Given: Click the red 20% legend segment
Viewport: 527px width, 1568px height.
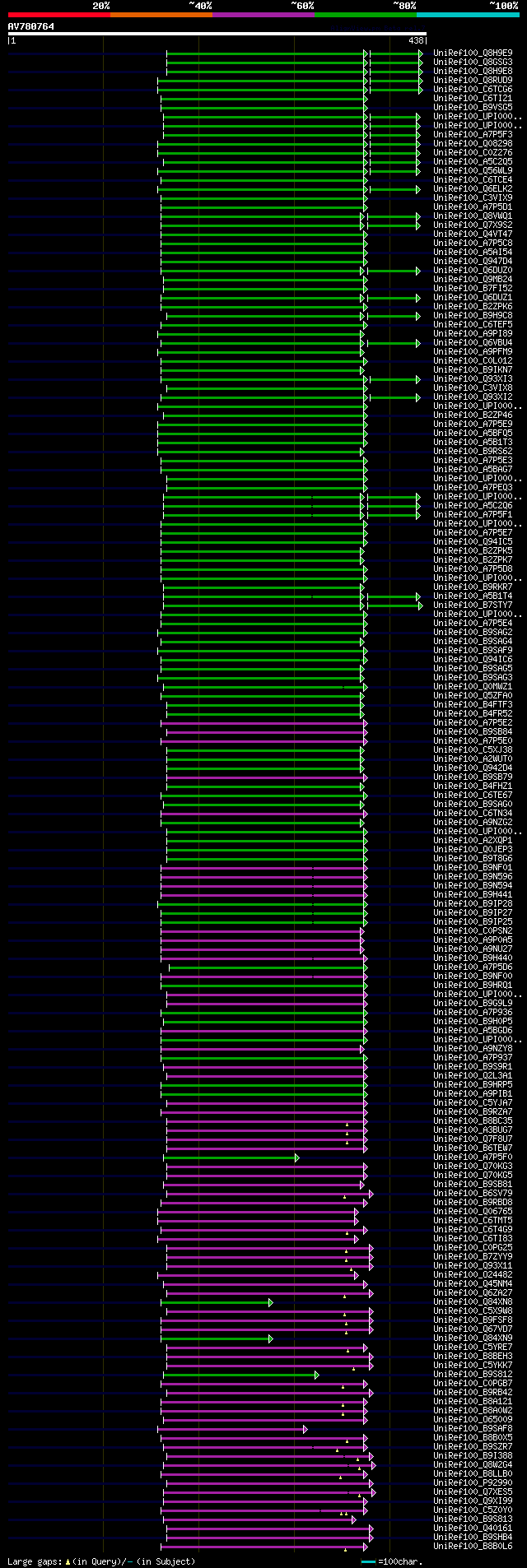Looking at the screenshot, I should point(59,15).
